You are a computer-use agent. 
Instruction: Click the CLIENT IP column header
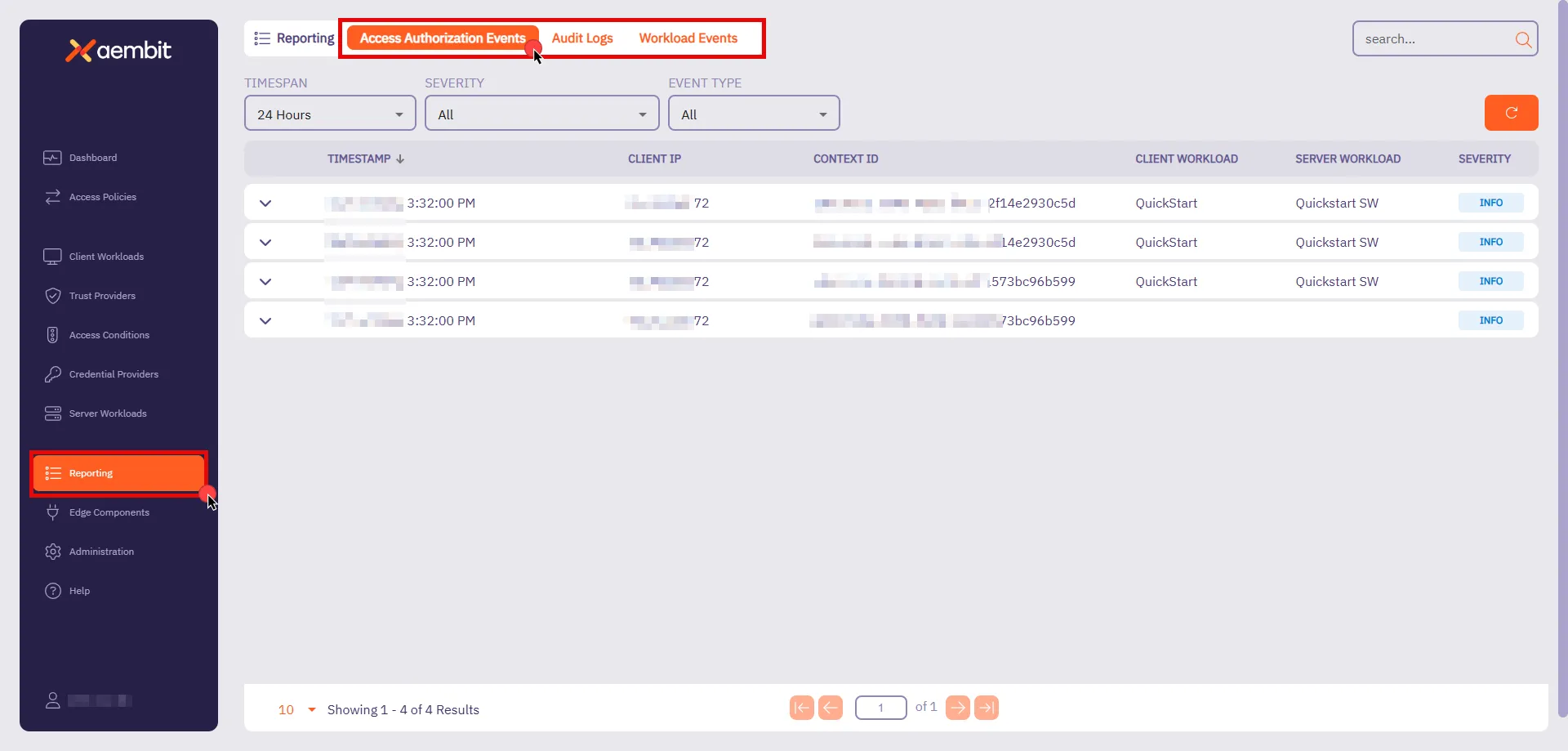(654, 159)
